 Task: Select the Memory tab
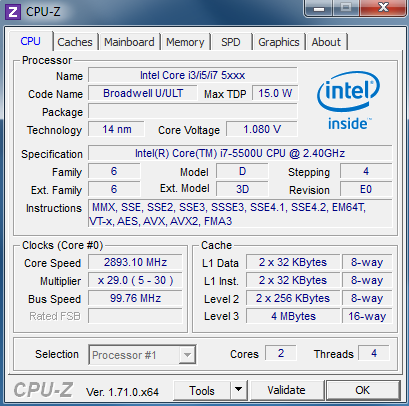coord(185,42)
